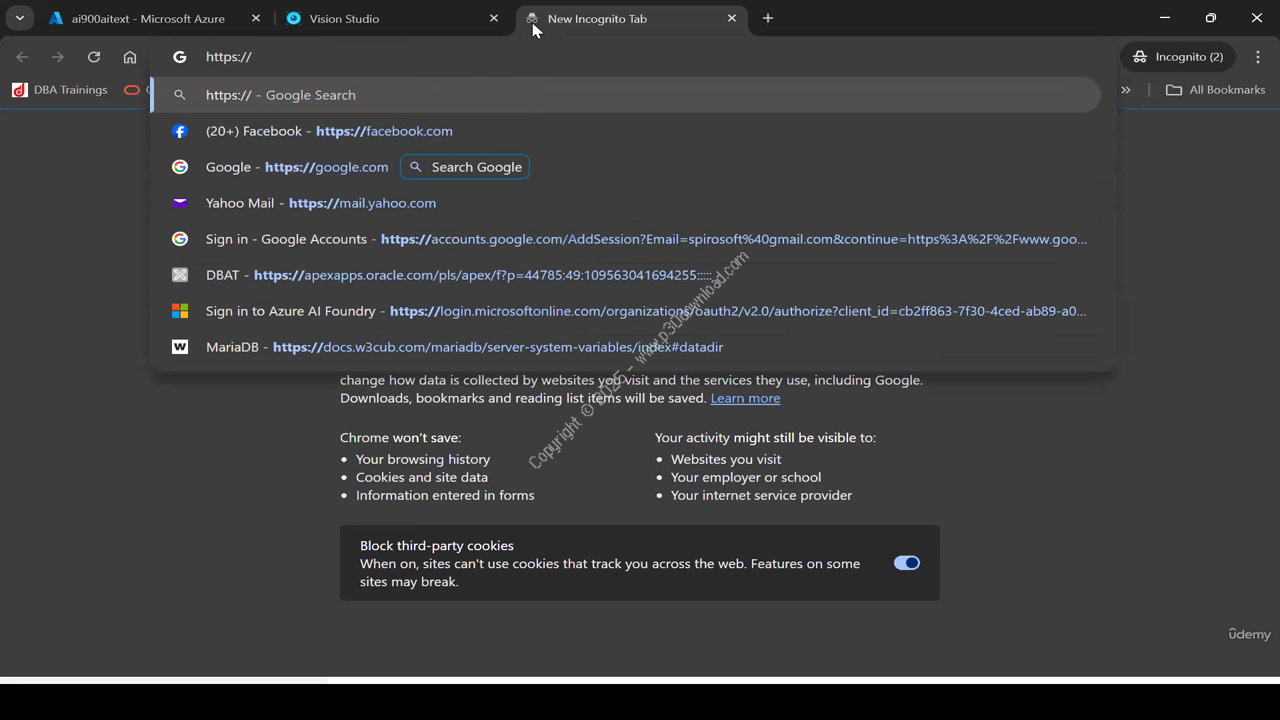Close the New Incognito Tab

tap(732, 18)
